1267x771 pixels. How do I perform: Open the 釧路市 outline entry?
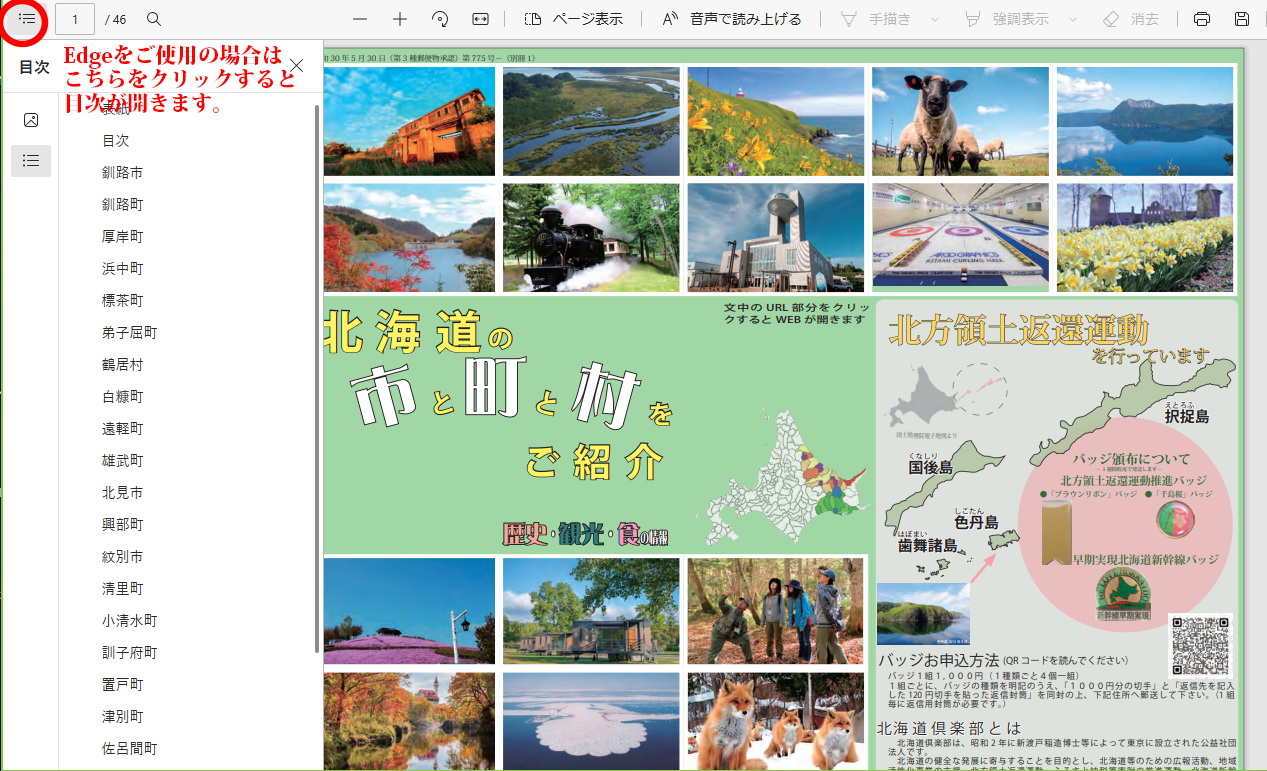coord(122,173)
